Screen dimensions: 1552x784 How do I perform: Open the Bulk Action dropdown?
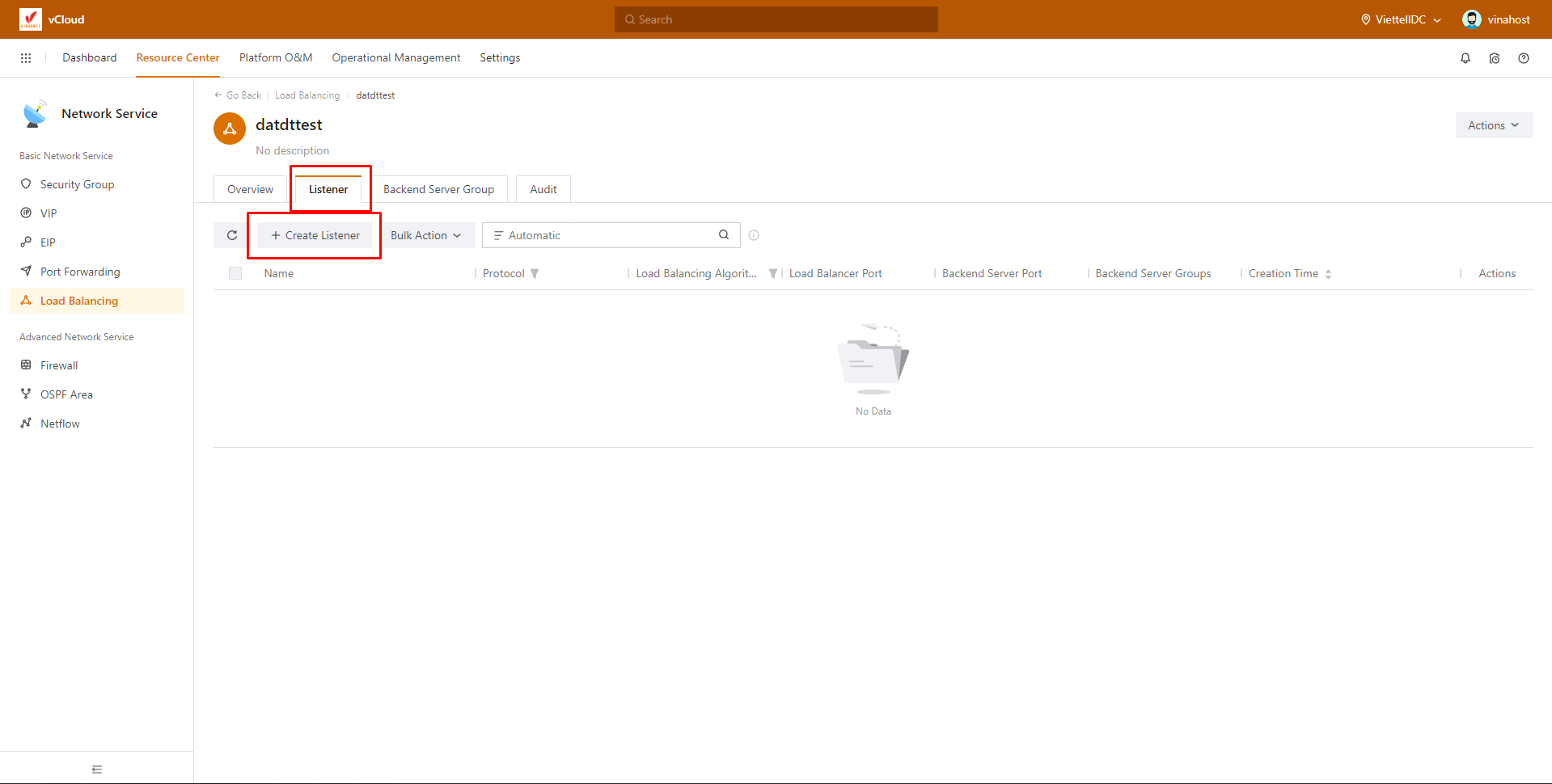[x=425, y=235]
